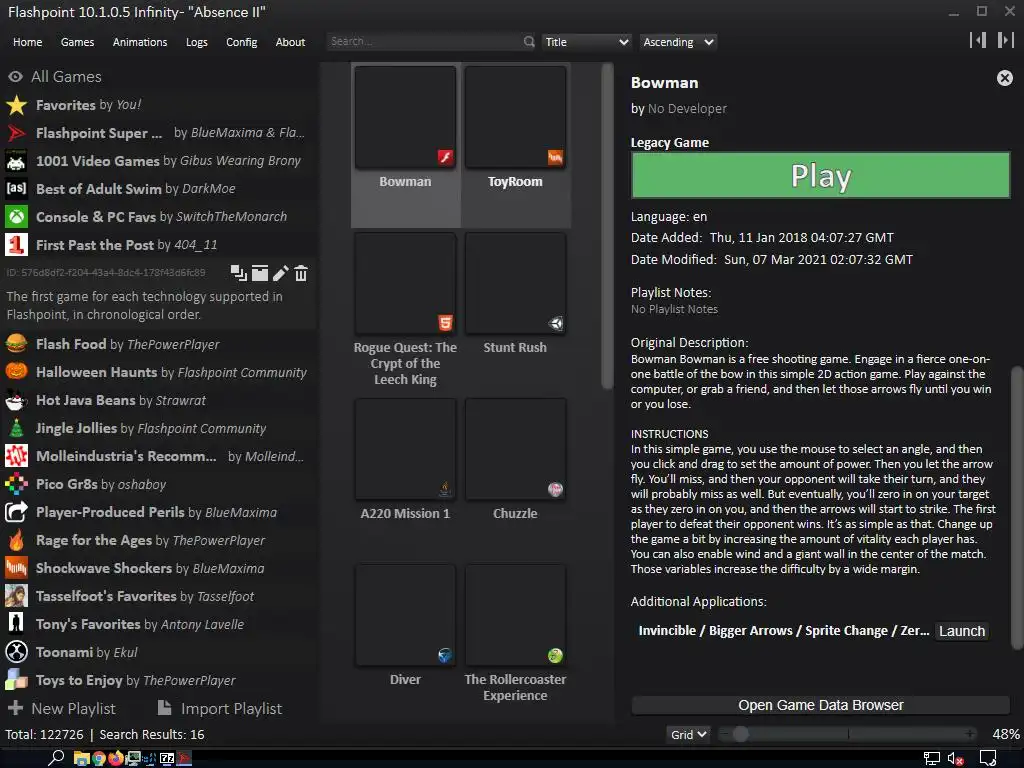Collapse the left sidebar with the arrow icon
1024x768 pixels.
978,40
